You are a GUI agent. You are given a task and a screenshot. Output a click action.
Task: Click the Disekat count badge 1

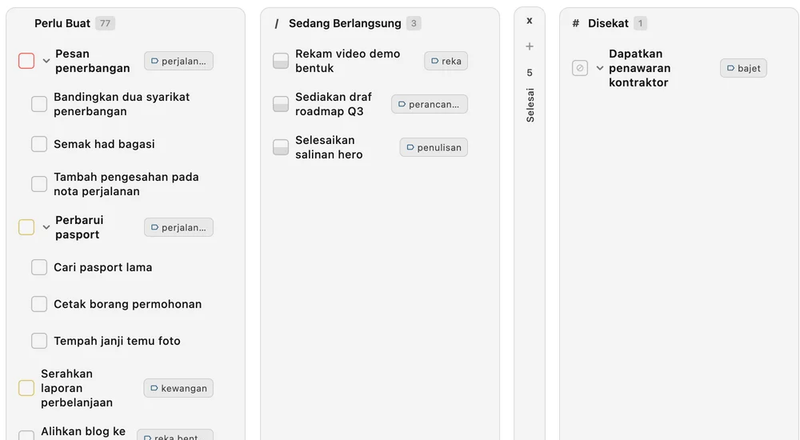click(x=640, y=23)
